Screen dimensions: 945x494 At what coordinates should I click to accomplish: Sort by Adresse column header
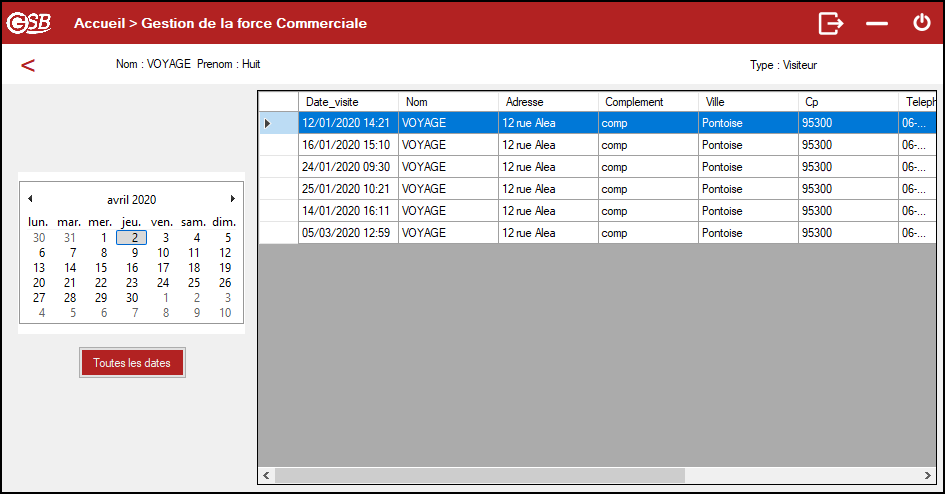coord(548,102)
